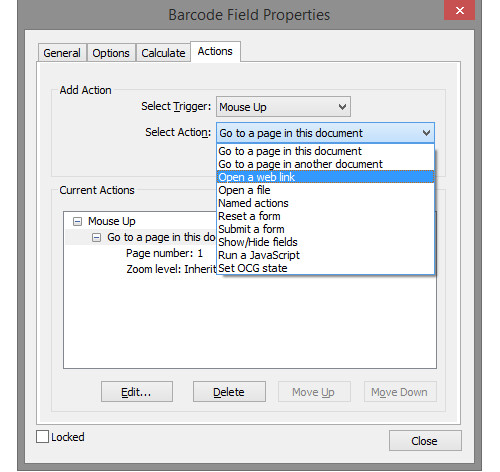This screenshot has width=500, height=472.
Task: Open the Select Trigger dropdown arrow
Action: (342, 107)
